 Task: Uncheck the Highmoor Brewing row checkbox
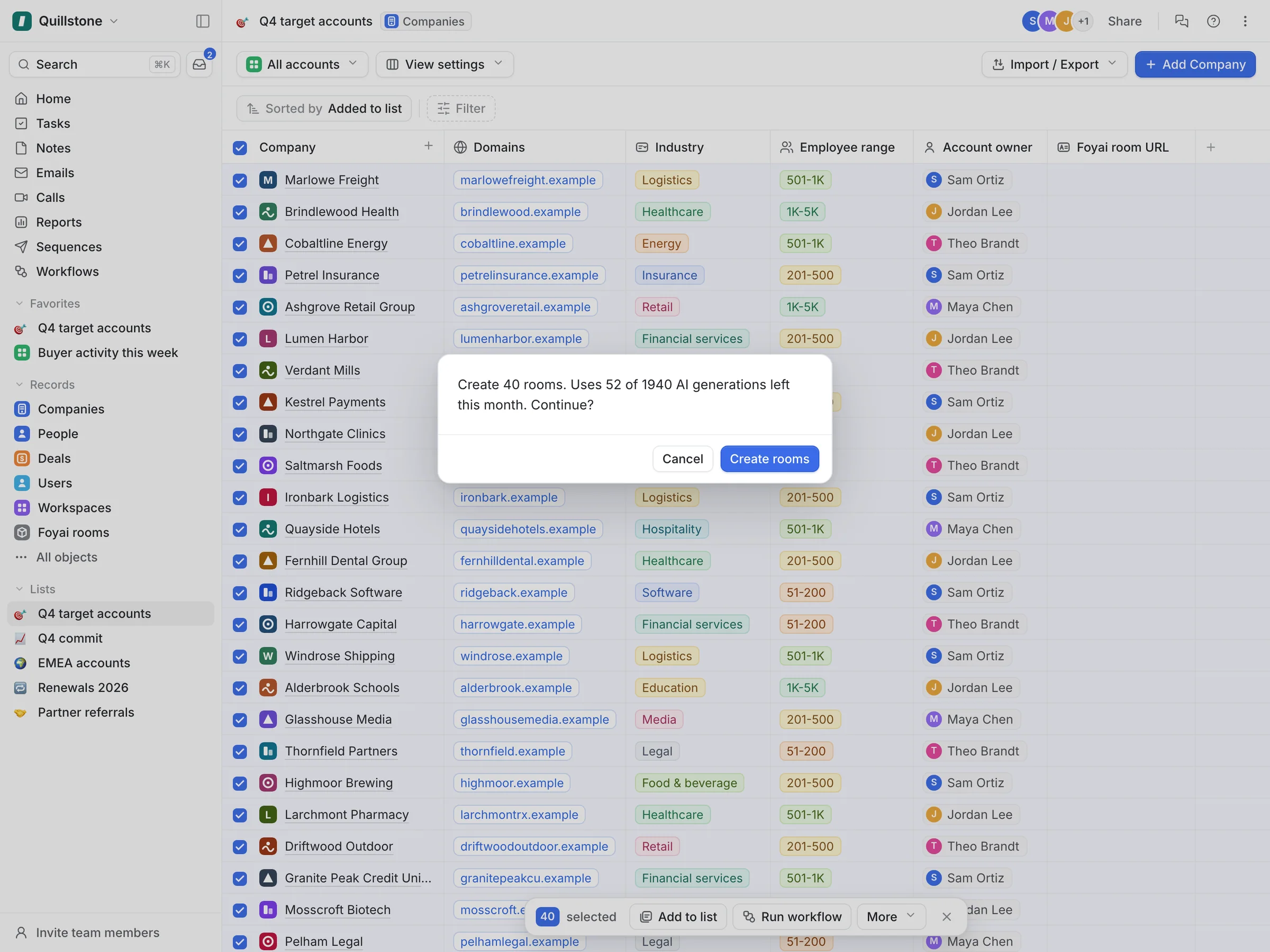(239, 783)
